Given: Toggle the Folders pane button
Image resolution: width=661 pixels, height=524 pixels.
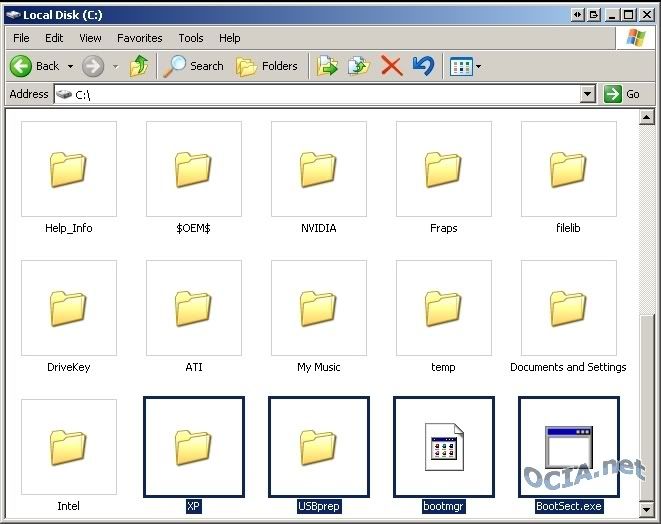Looking at the screenshot, I should [x=267, y=66].
